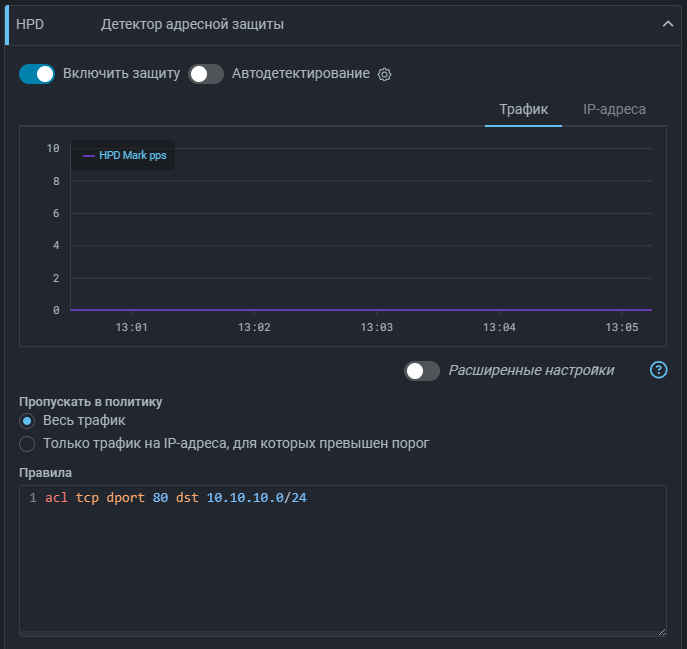Open autodetection settings gear icon

(x=384, y=74)
